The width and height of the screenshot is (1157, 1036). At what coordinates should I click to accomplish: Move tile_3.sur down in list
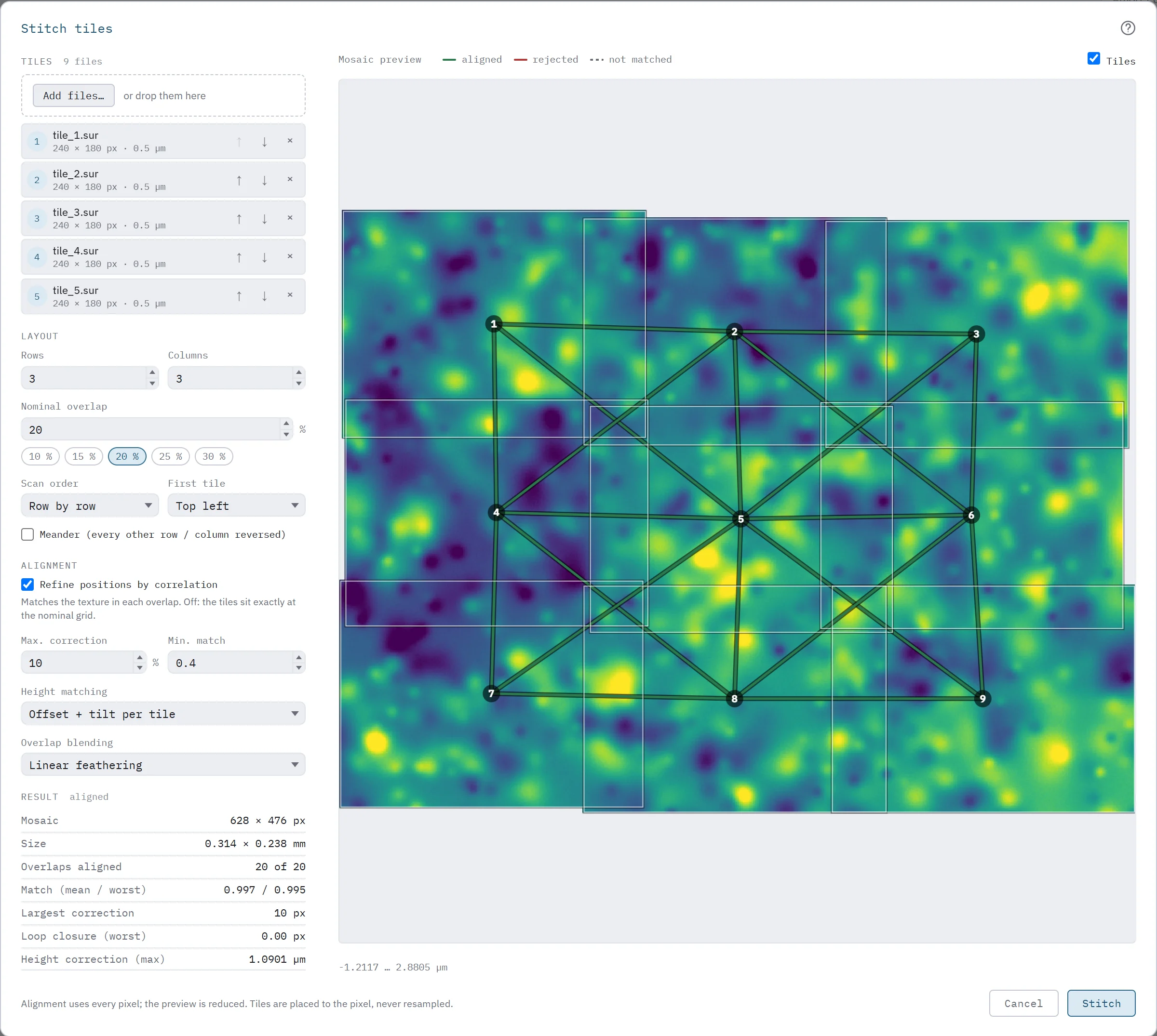264,219
